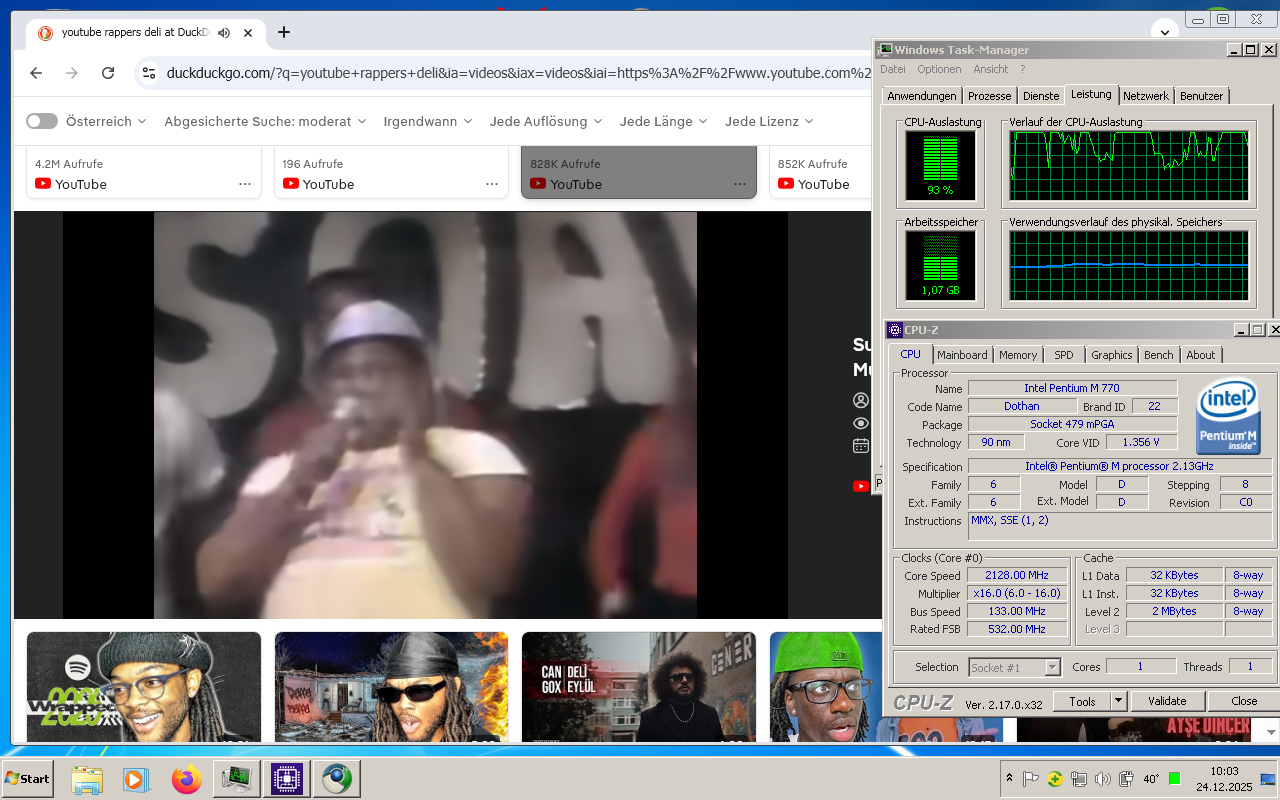Expand the Österreich region dropdown

106,121
